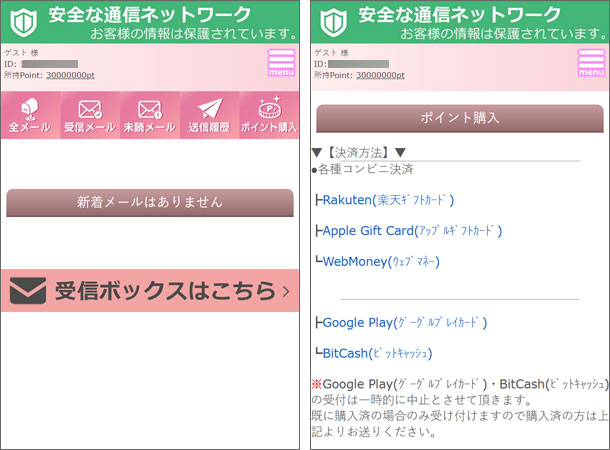
Task: Select Rakuten (楽天ギフトカード) payment link
Action: click(x=388, y=200)
